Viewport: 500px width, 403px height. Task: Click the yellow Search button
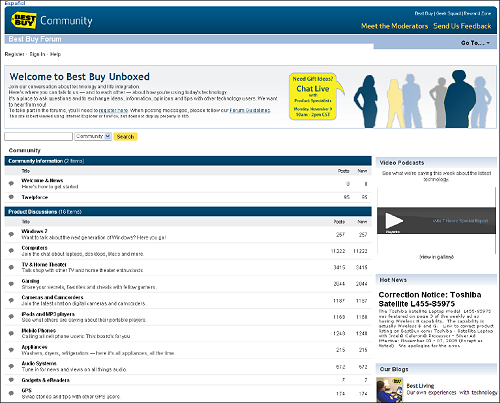pos(125,137)
